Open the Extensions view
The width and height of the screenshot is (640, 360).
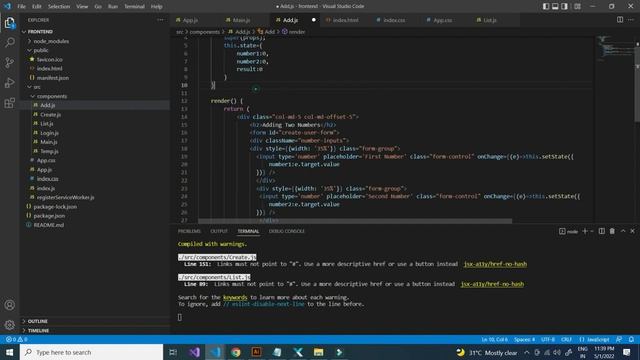[x=10, y=102]
